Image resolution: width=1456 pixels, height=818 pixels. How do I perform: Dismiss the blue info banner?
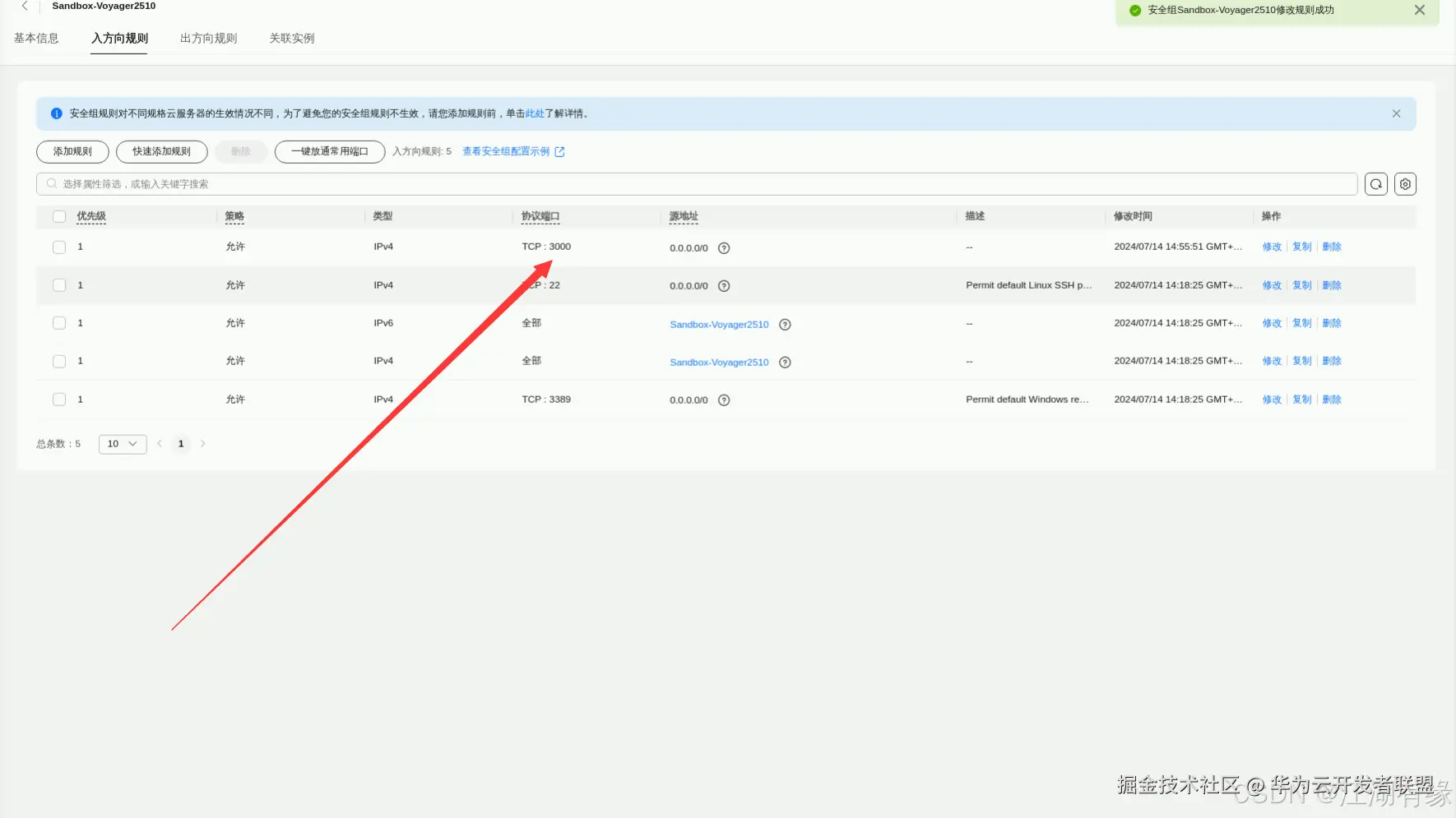click(x=1396, y=113)
